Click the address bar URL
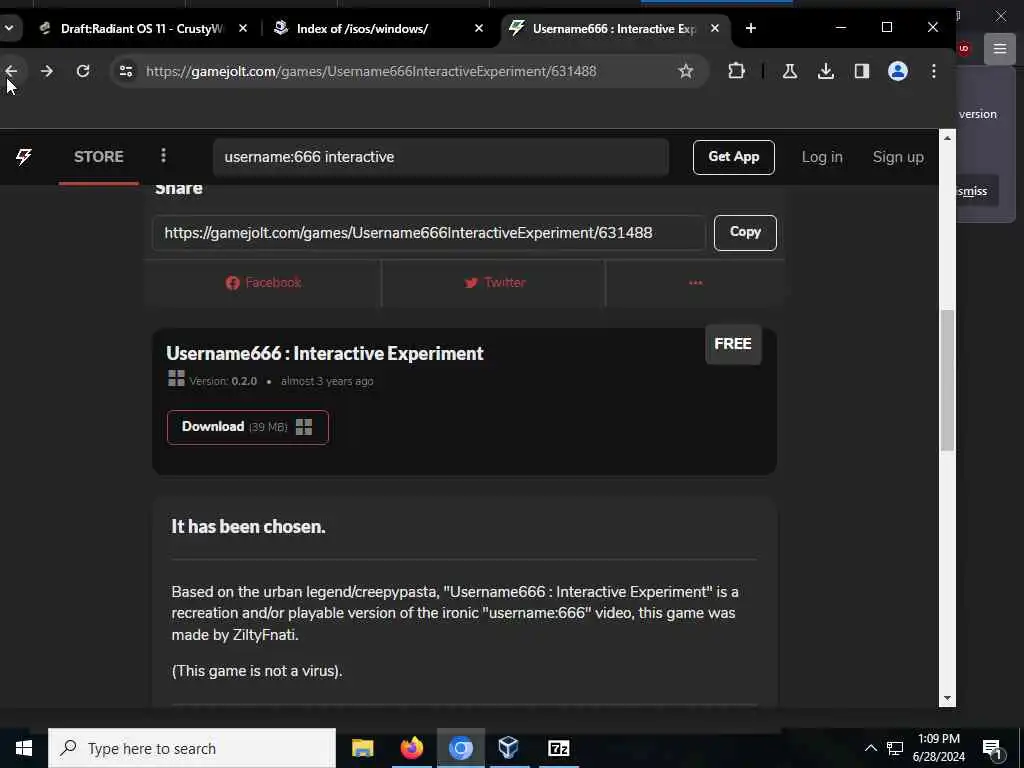 click(x=371, y=71)
